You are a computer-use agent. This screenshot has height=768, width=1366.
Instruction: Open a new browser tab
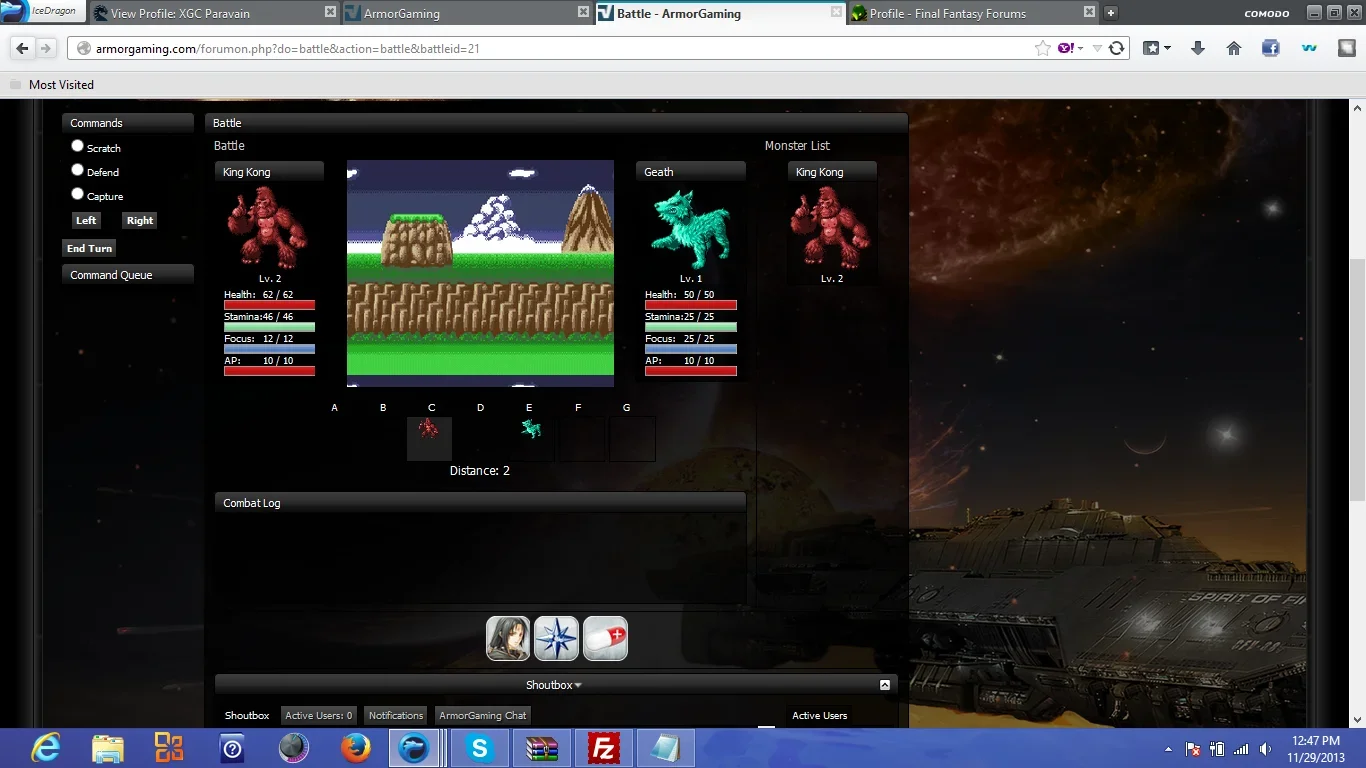tap(1110, 13)
